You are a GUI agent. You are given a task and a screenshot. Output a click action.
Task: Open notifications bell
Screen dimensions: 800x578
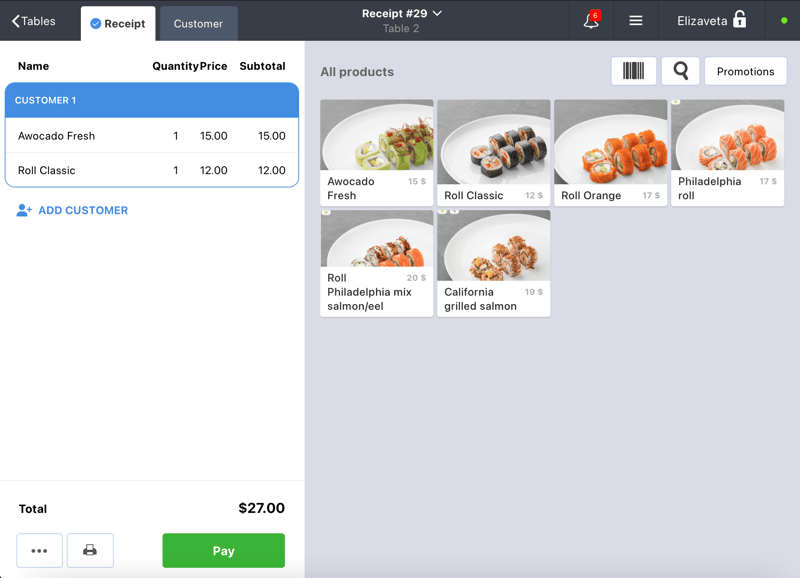(x=591, y=21)
